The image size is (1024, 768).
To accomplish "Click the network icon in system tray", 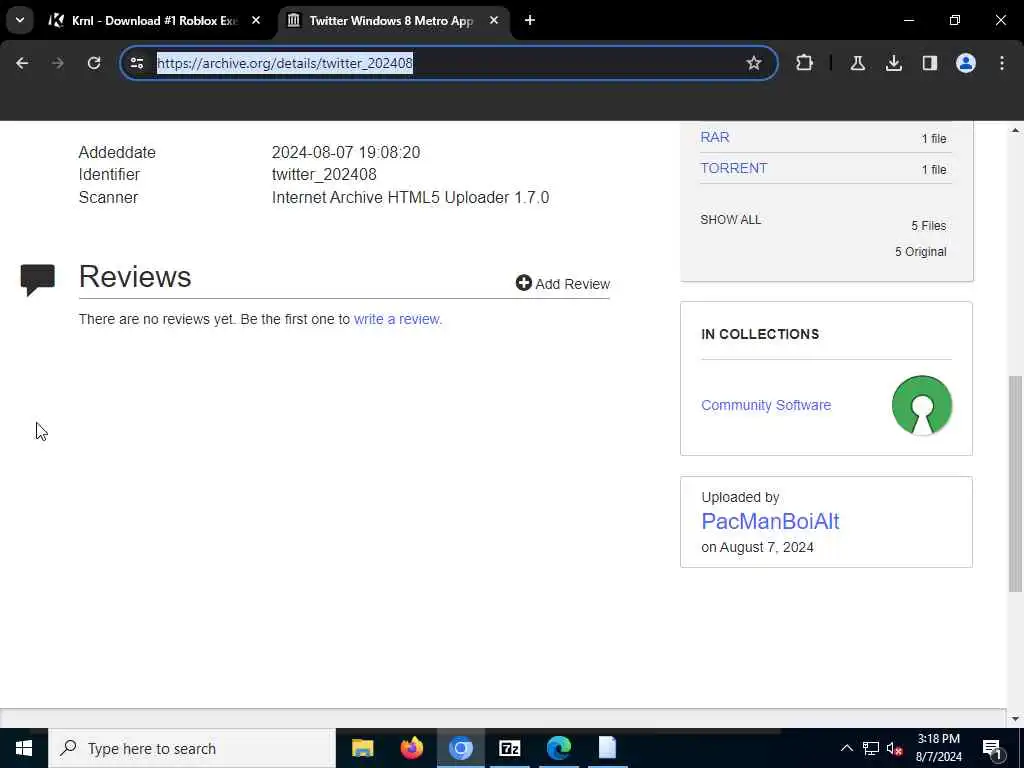I will (871, 748).
